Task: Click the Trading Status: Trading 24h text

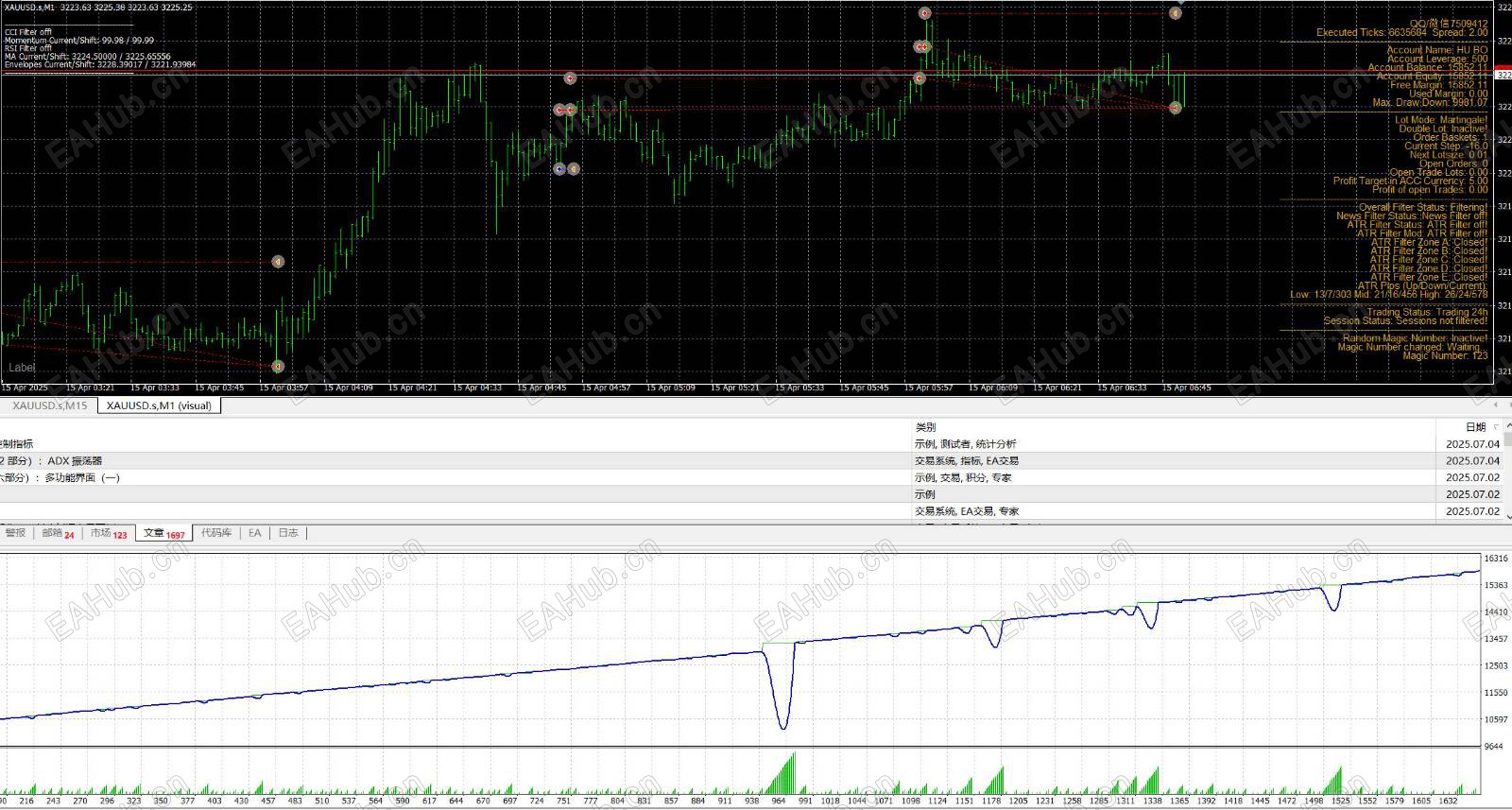Action: pyautogui.click(x=1427, y=312)
